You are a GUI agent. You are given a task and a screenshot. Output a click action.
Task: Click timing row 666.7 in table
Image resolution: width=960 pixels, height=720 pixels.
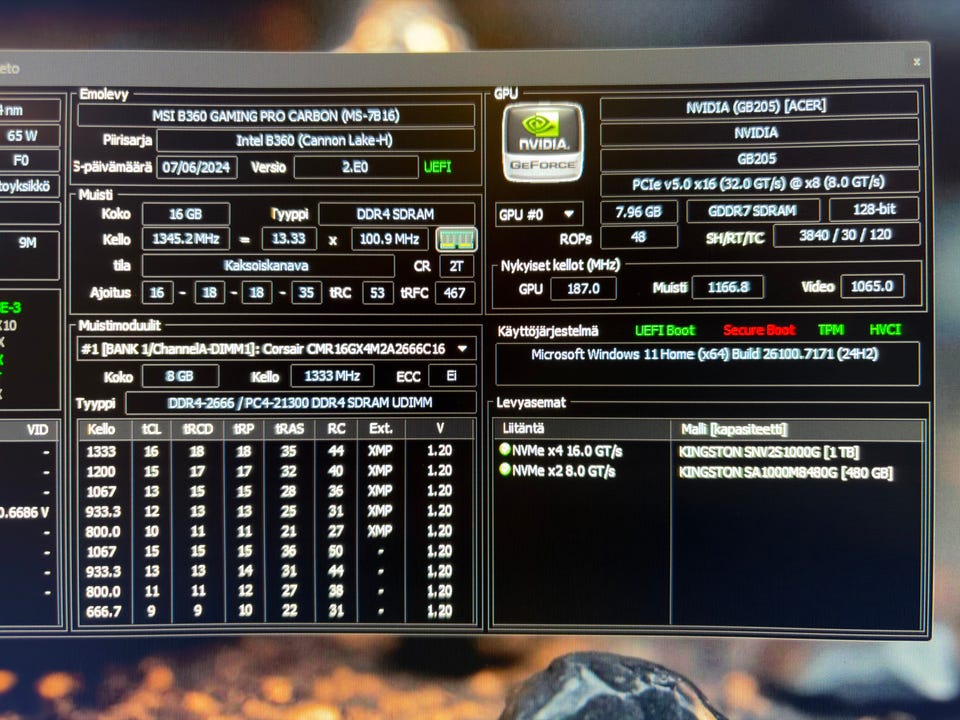[276, 611]
